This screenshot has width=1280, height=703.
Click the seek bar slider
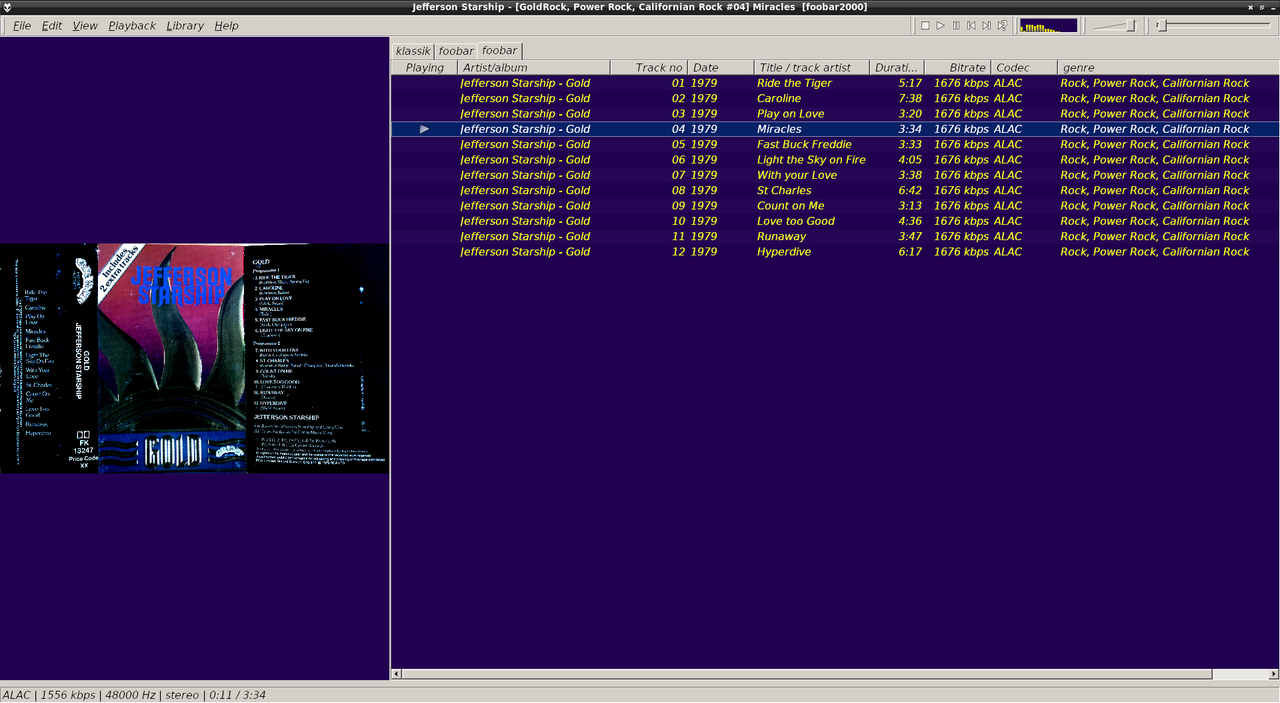click(1215, 25)
